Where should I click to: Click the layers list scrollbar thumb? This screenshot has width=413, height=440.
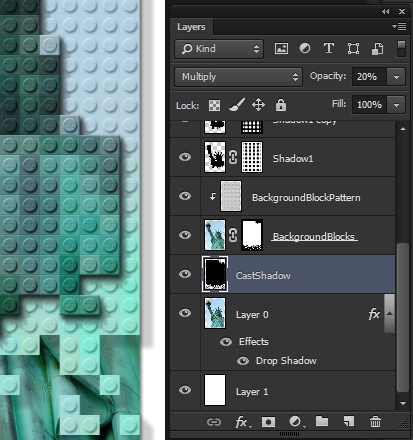click(403, 318)
